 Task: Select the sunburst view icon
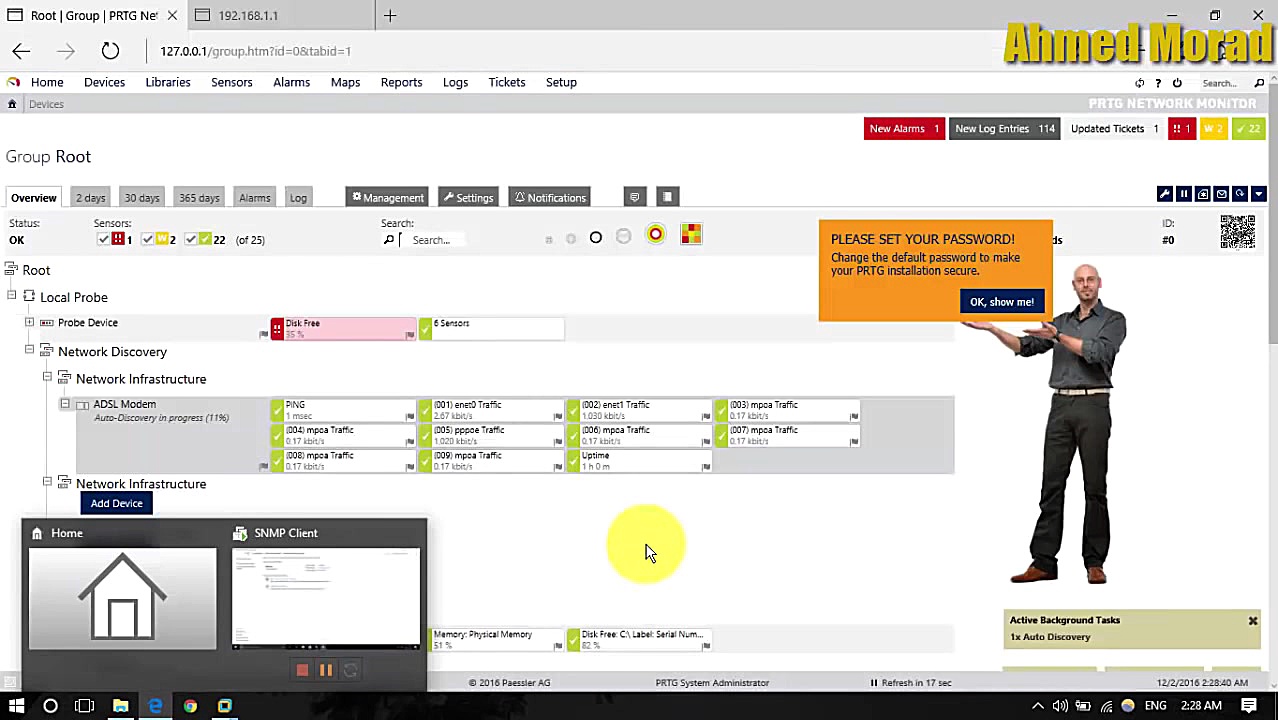click(656, 234)
